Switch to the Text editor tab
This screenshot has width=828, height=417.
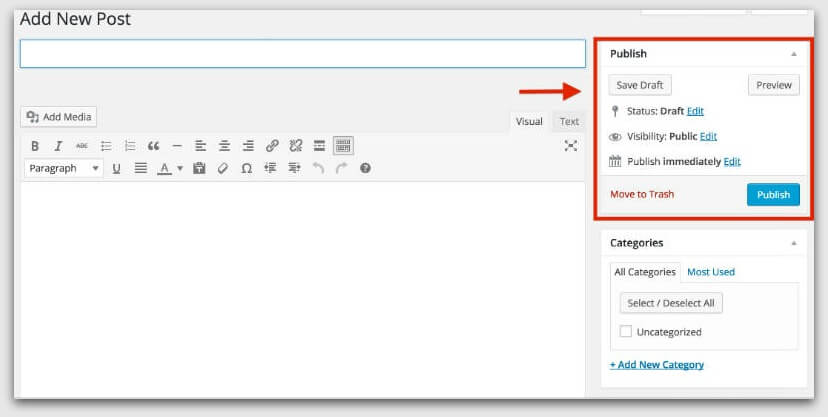click(569, 122)
